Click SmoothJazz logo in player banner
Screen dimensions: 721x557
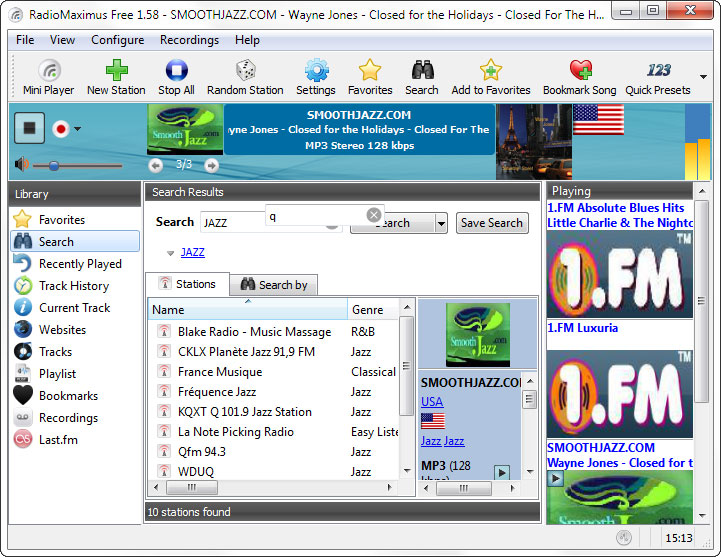(x=185, y=129)
